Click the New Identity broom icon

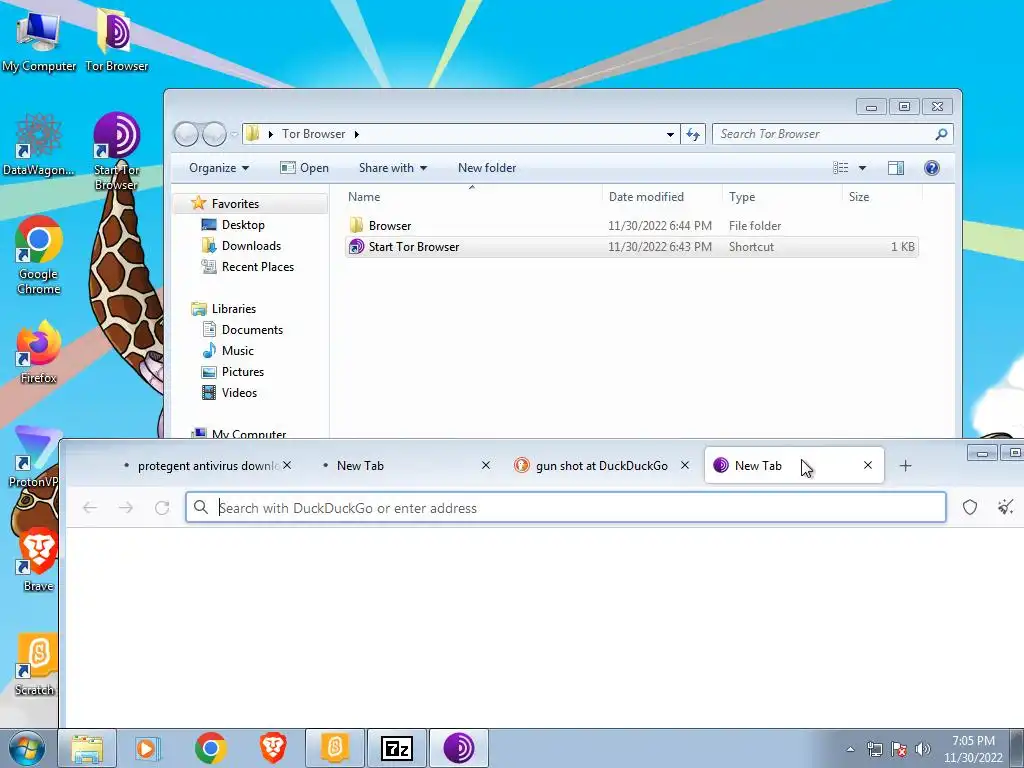[1006, 507]
